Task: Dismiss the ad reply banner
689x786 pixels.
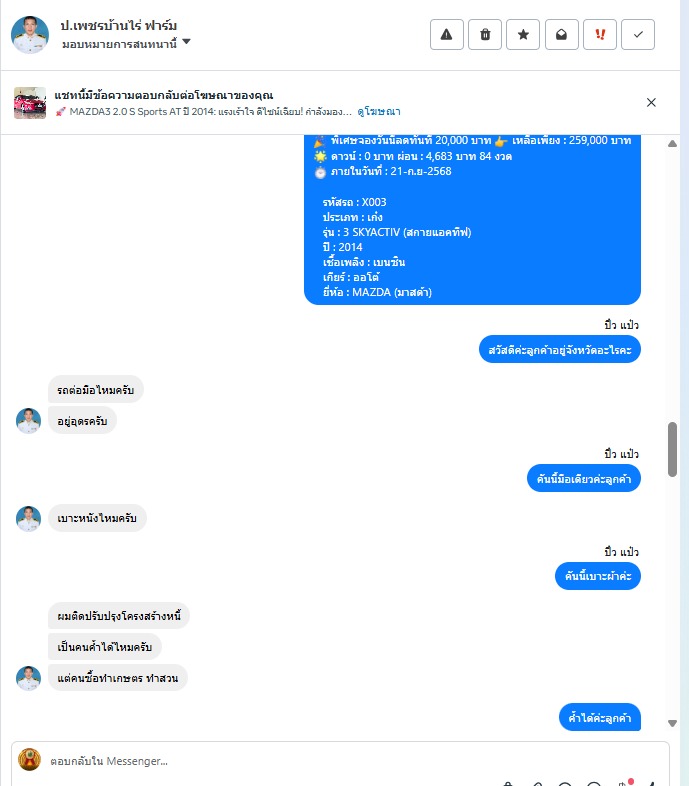Action: [651, 102]
